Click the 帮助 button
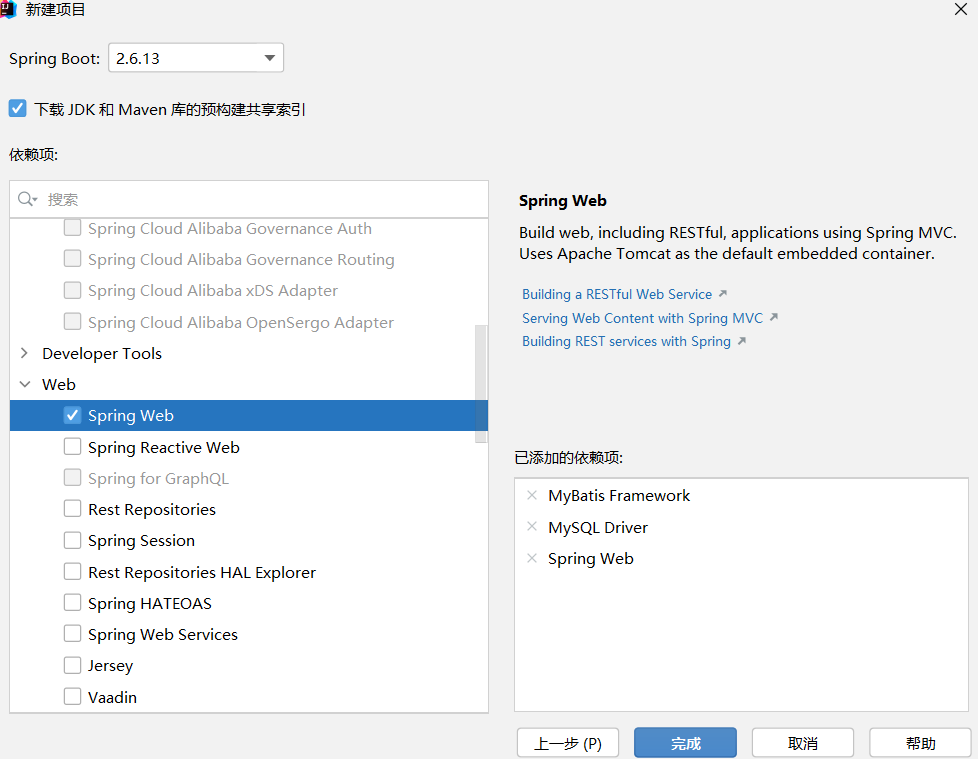978x759 pixels. click(920, 743)
